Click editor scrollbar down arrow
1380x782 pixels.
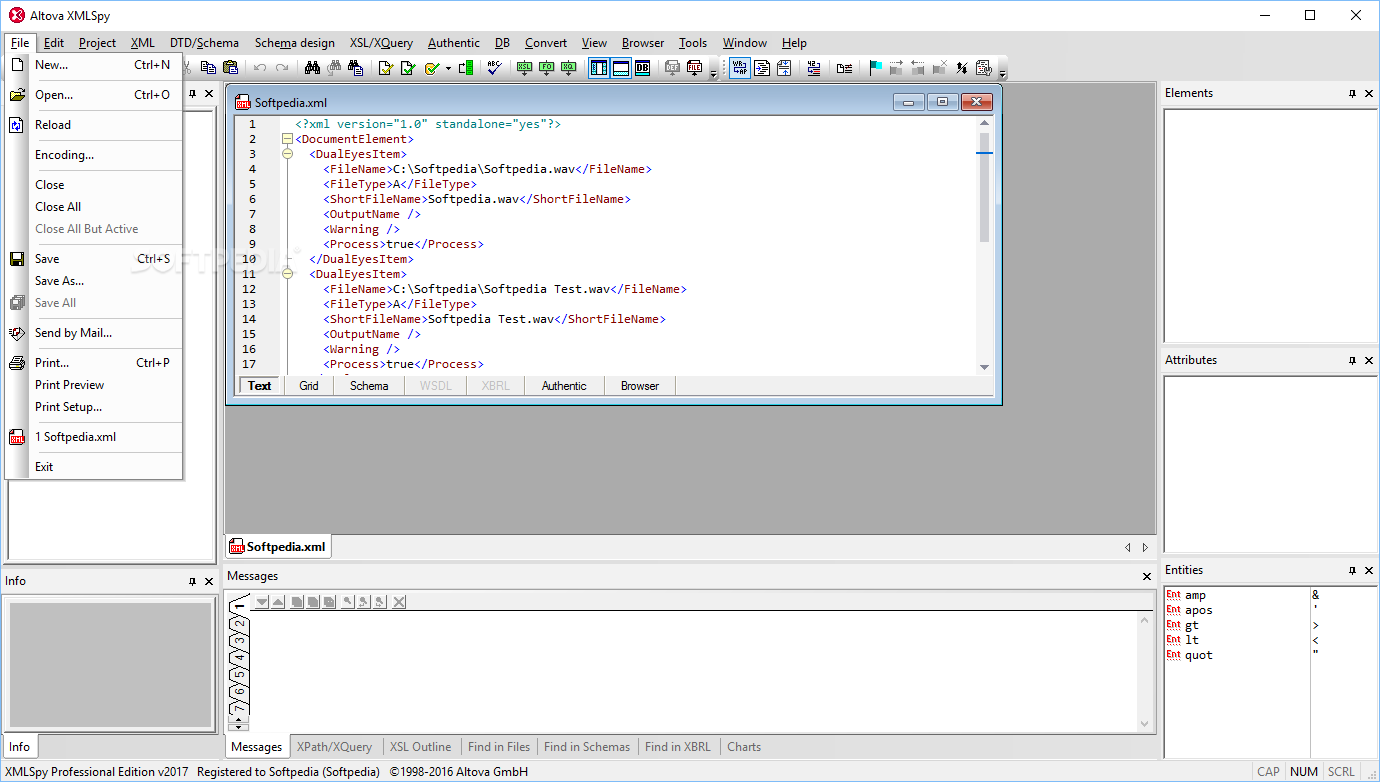(984, 367)
